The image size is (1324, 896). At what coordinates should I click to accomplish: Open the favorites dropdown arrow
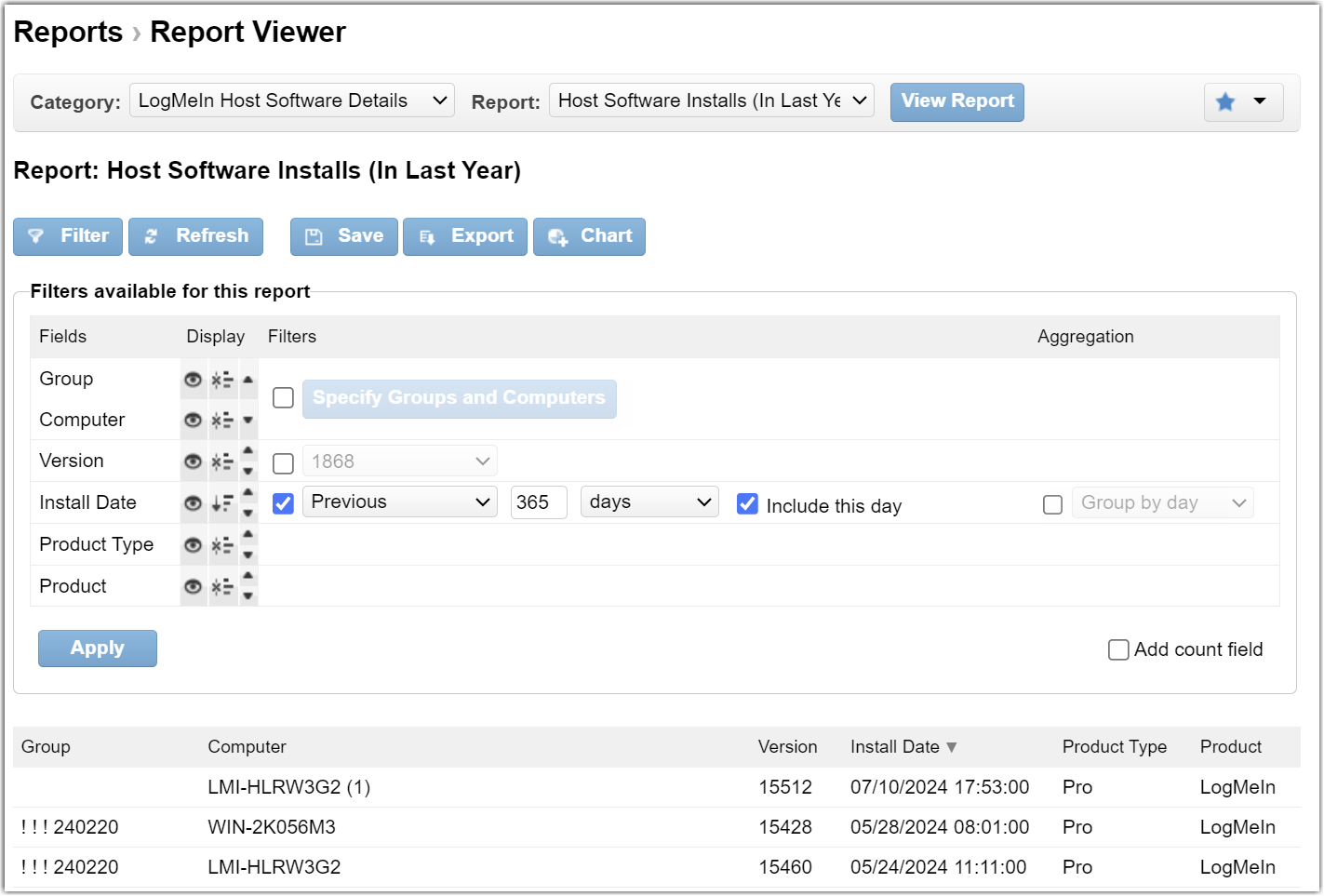pyautogui.click(x=1260, y=100)
